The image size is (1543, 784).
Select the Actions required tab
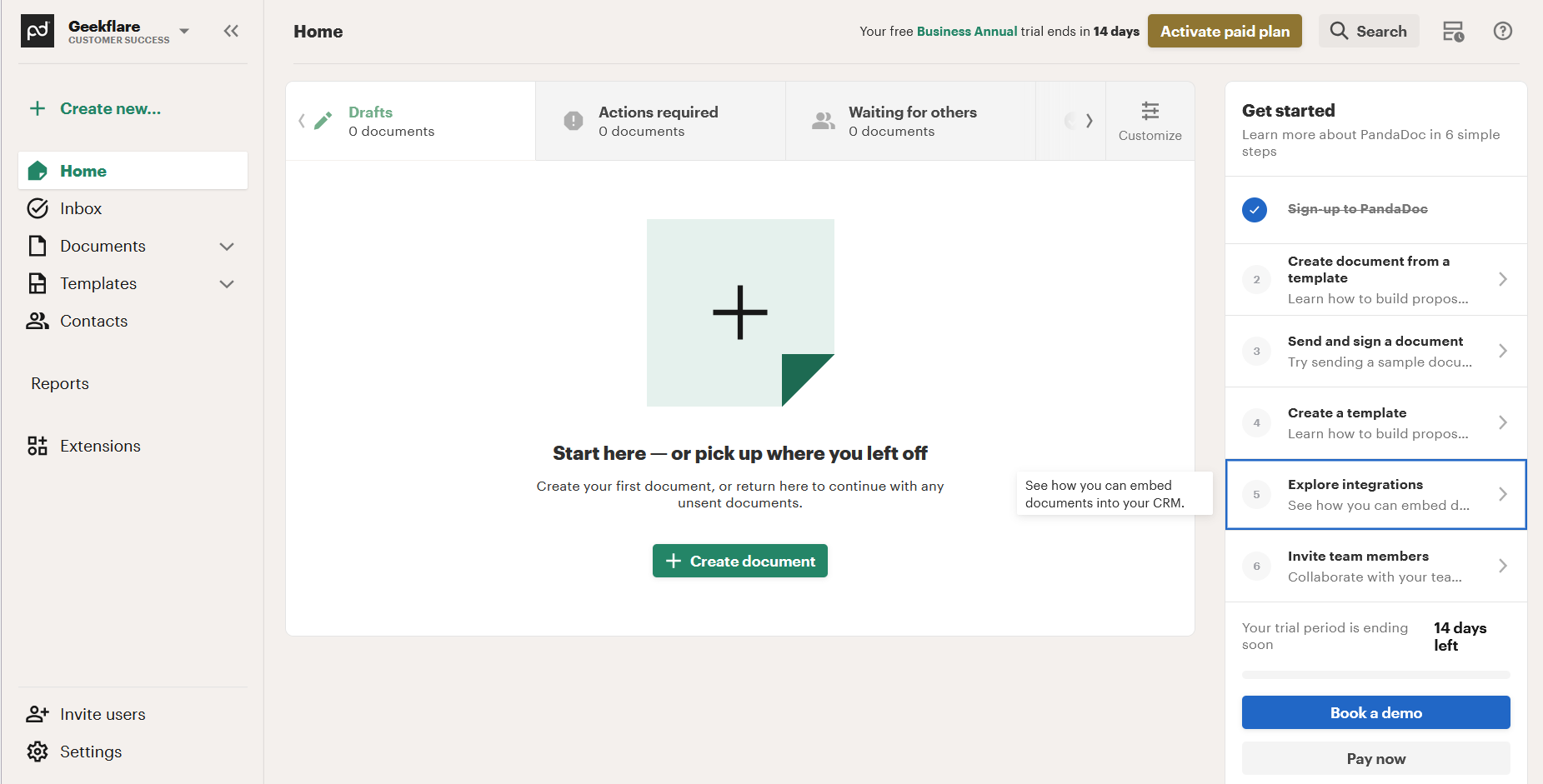pos(660,121)
